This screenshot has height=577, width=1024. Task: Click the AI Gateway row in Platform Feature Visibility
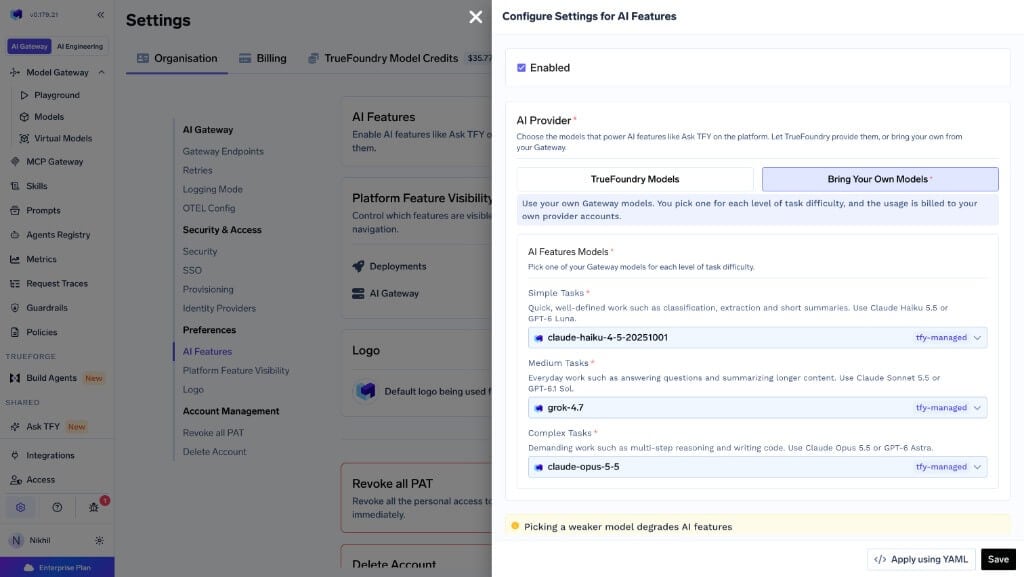(x=385, y=294)
